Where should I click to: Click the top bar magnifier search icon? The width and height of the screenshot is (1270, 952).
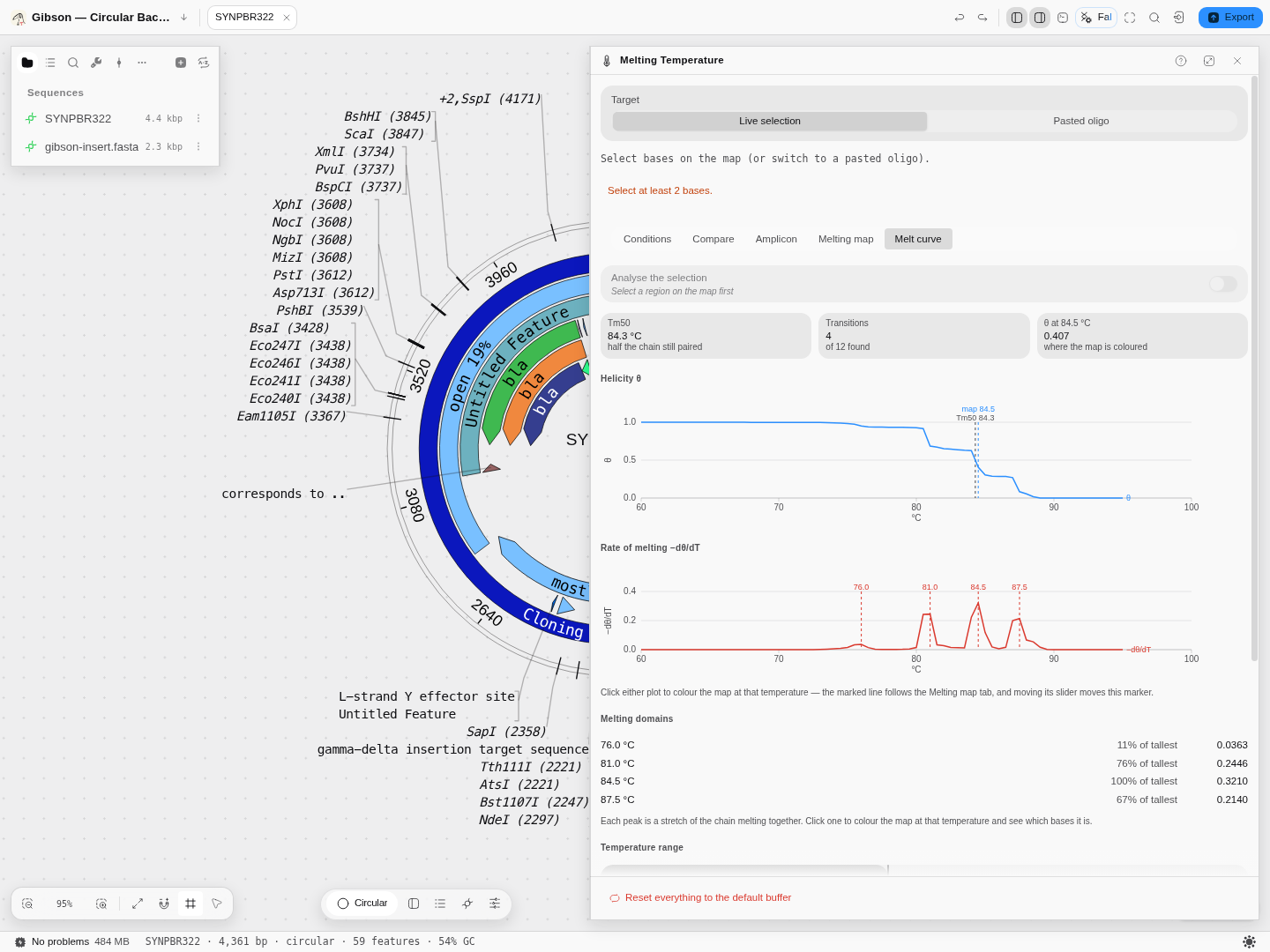tap(1154, 18)
